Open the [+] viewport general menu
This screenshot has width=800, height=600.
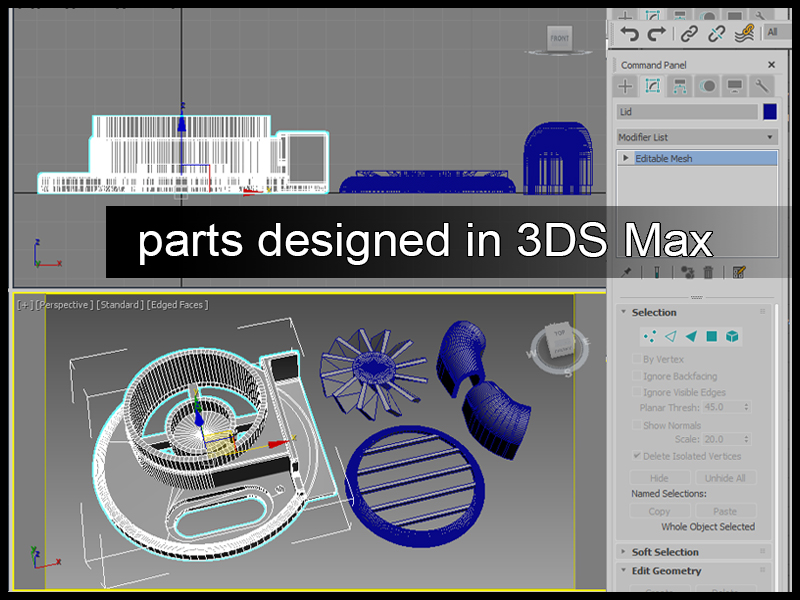coord(24,305)
